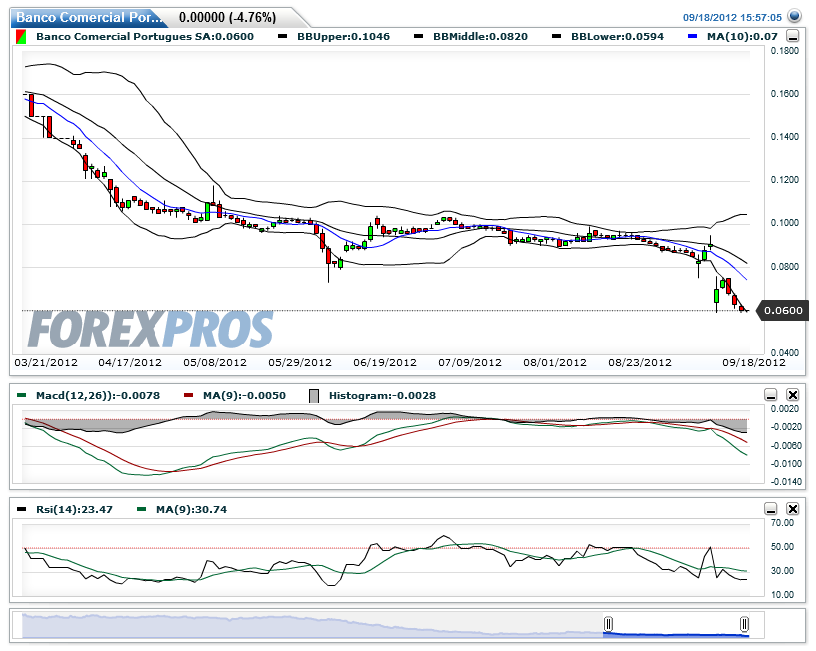Click the '30.00' RSI axis label

click(782, 571)
